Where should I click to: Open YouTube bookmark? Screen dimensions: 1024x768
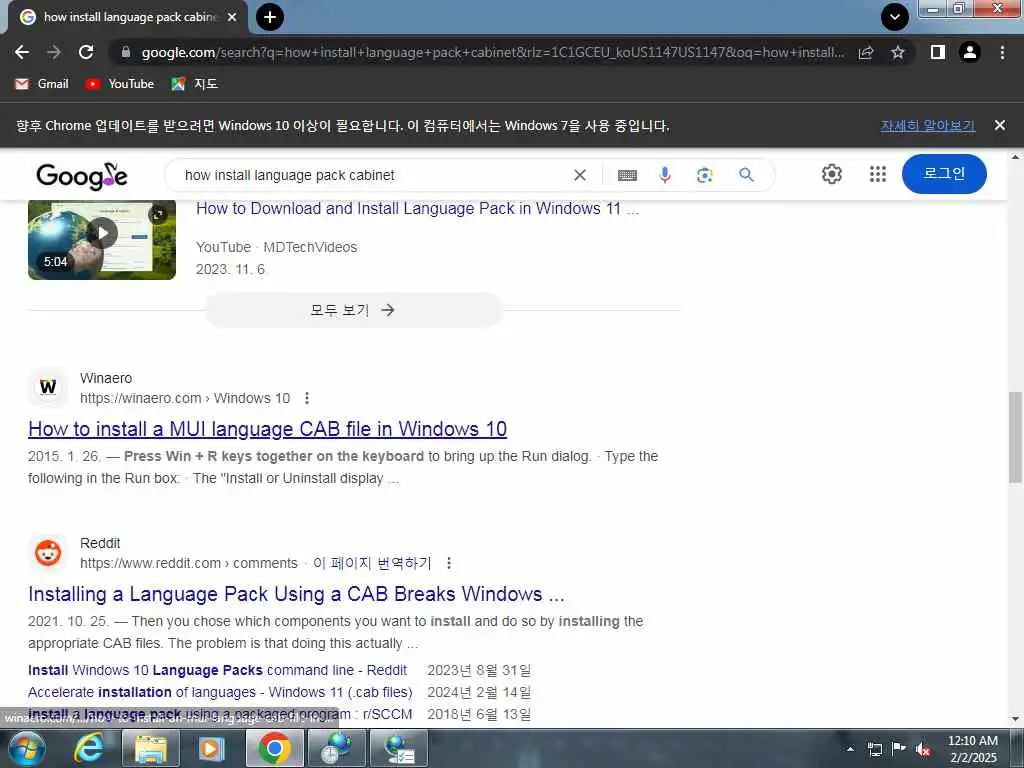point(120,84)
